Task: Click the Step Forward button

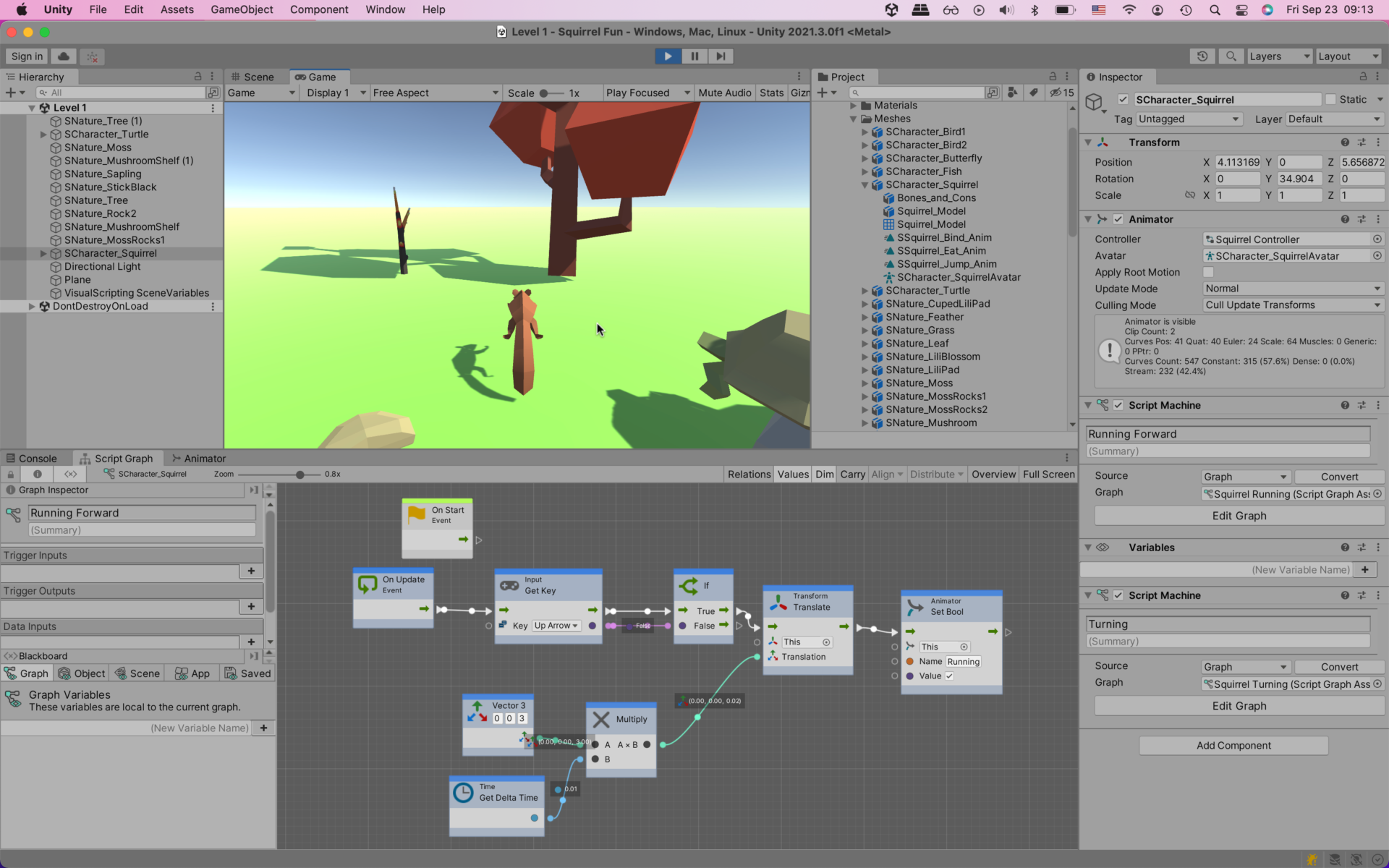Action: (720, 56)
